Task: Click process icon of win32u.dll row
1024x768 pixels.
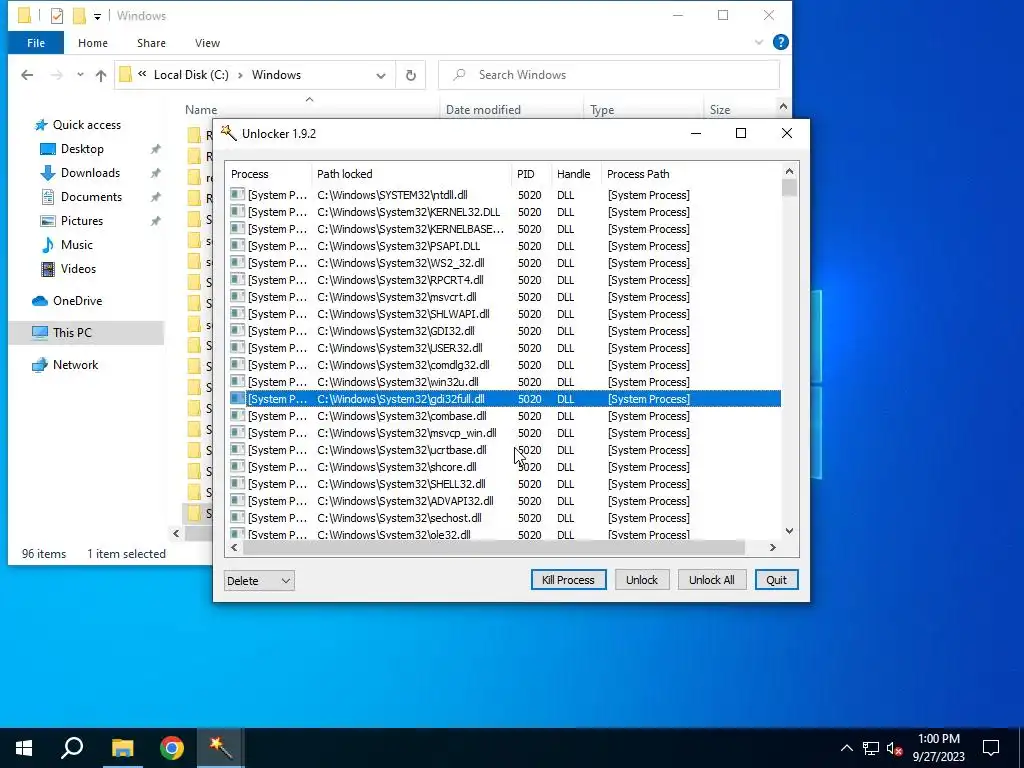Action: tap(238, 381)
